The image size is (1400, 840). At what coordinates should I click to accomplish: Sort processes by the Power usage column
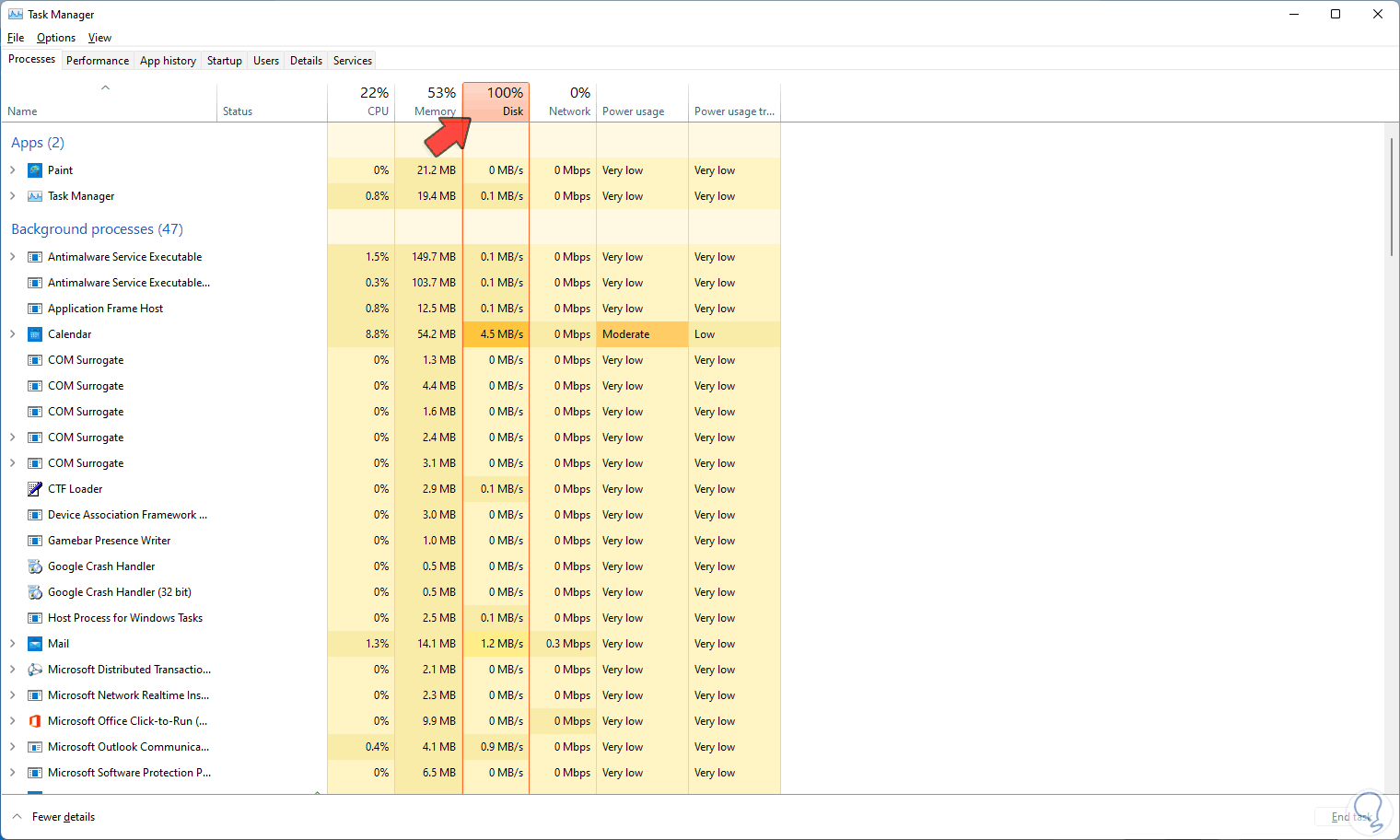tap(643, 102)
